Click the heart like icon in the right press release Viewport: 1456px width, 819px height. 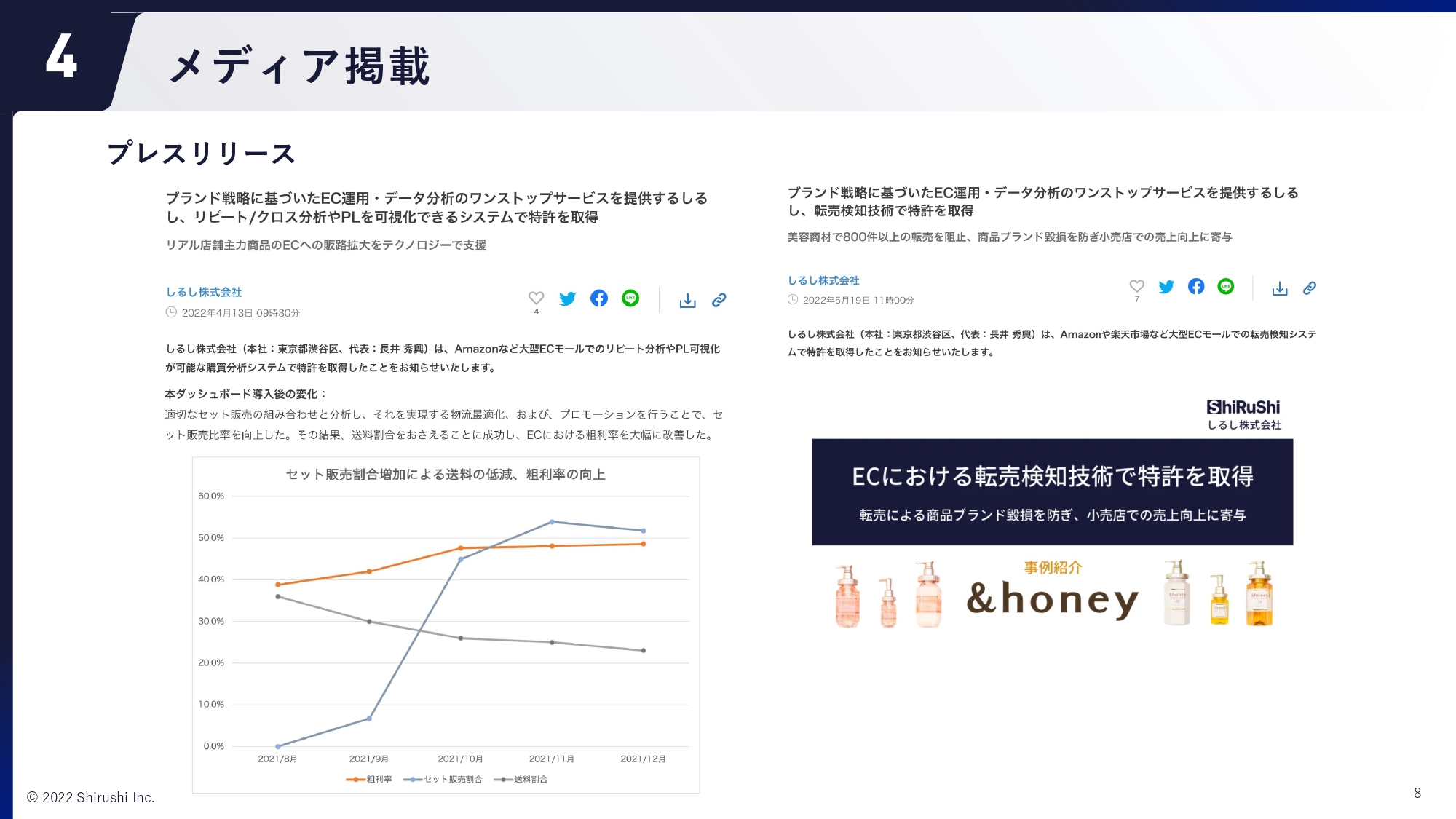click(x=1136, y=286)
